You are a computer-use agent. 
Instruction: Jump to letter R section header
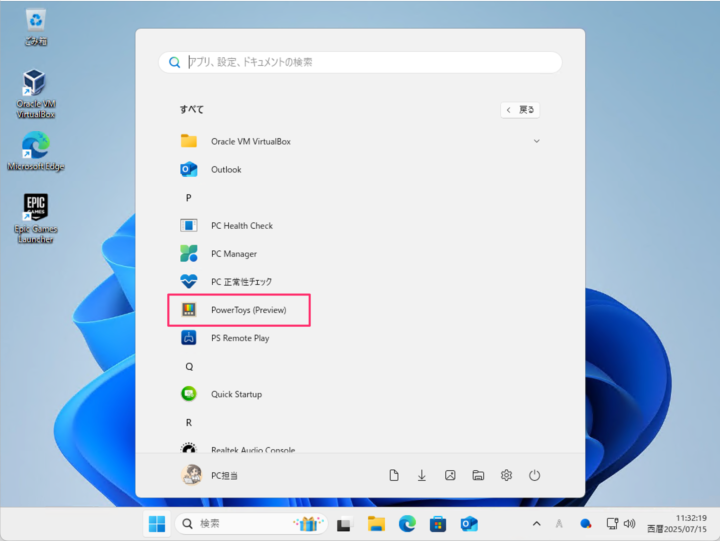click(x=189, y=423)
